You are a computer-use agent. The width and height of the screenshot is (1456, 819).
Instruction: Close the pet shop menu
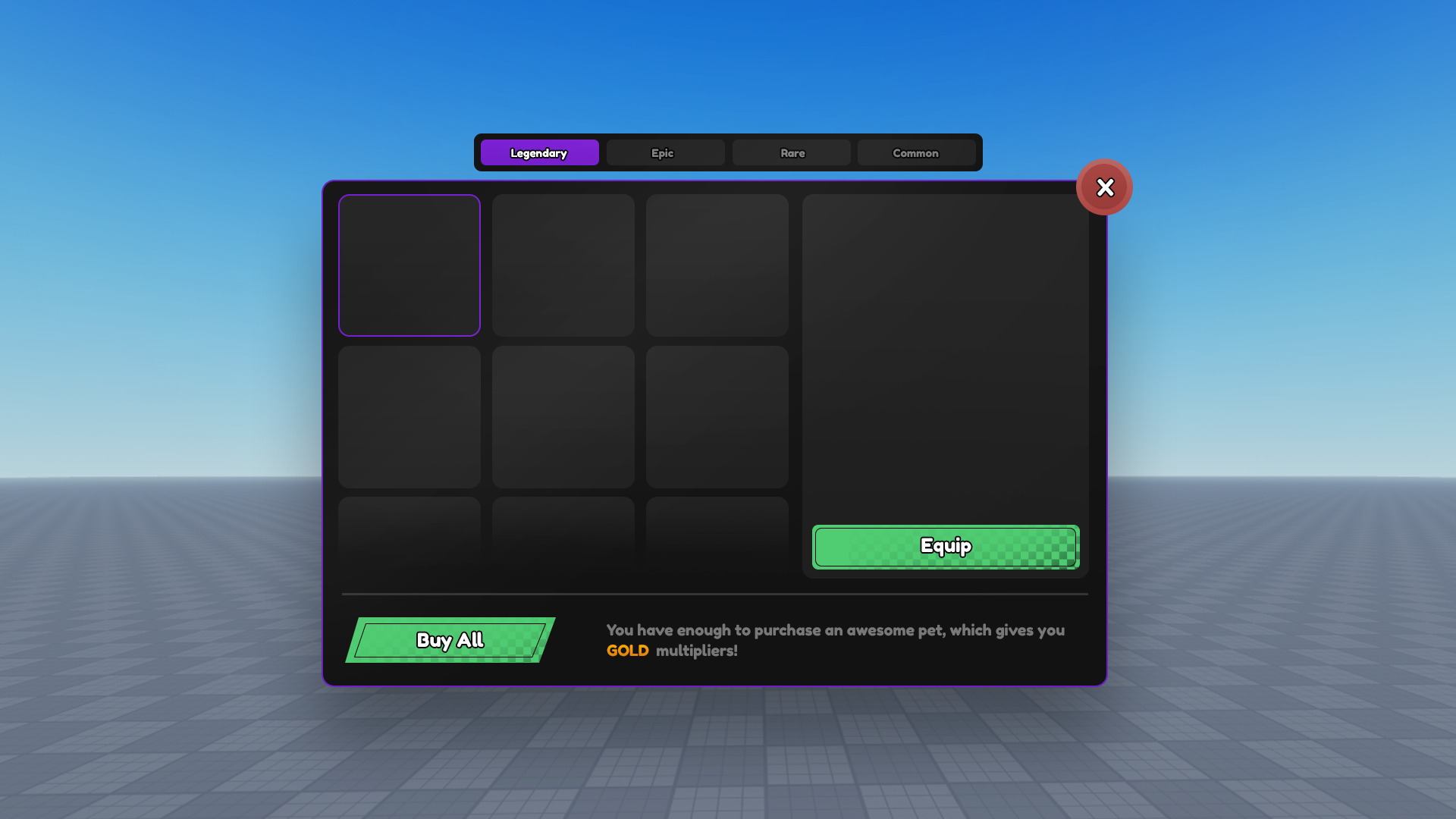pos(1104,187)
